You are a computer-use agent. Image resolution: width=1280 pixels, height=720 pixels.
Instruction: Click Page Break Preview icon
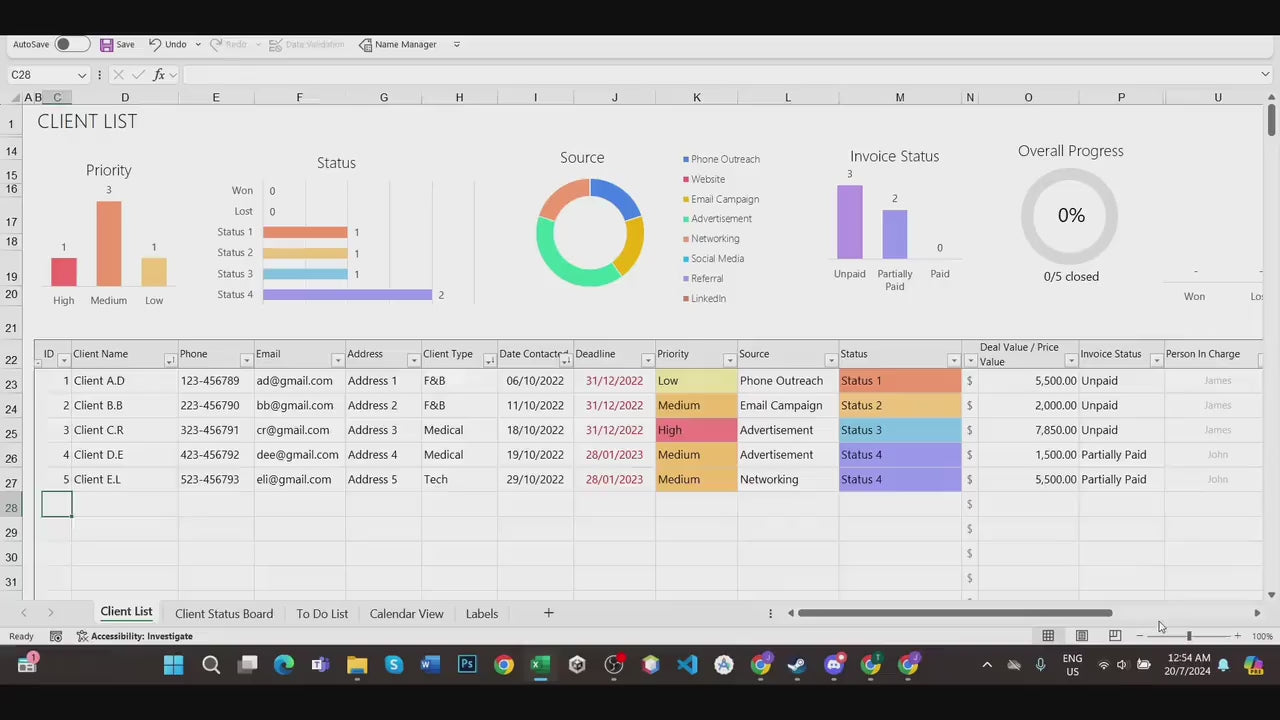1115,636
